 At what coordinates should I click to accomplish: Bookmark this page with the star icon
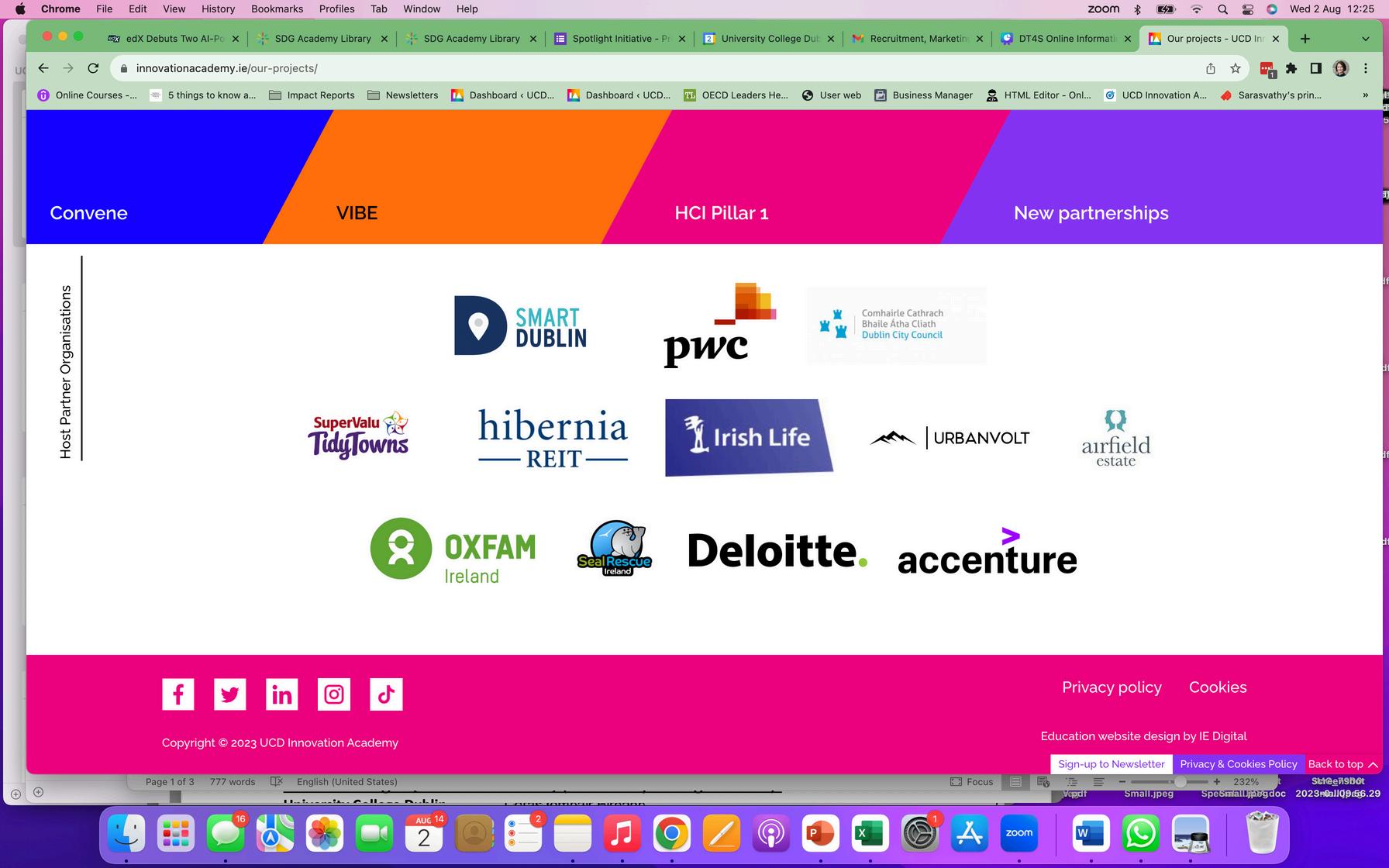(1236, 68)
